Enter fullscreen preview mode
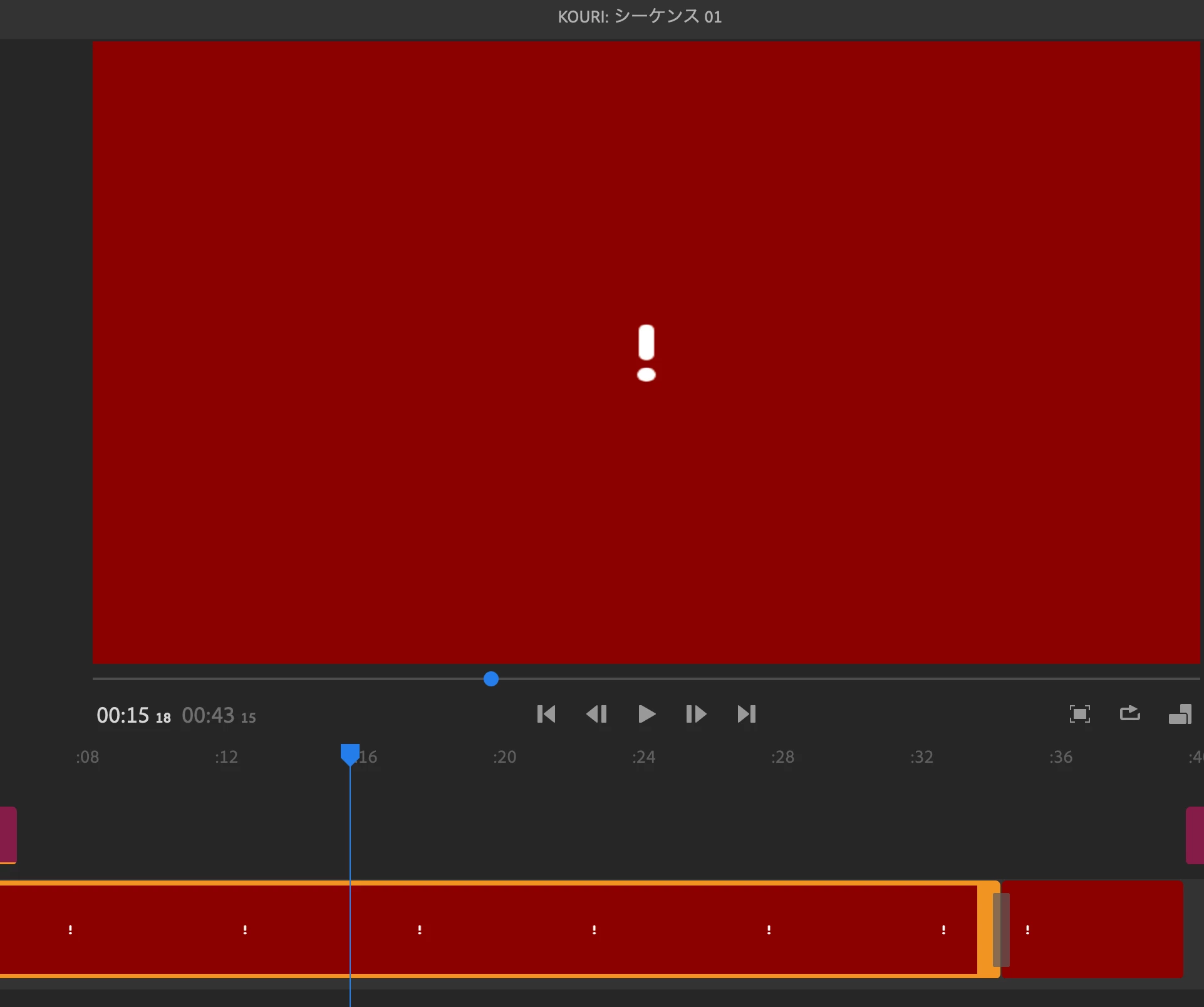Image resolution: width=1204 pixels, height=1007 pixels. coord(1079,714)
